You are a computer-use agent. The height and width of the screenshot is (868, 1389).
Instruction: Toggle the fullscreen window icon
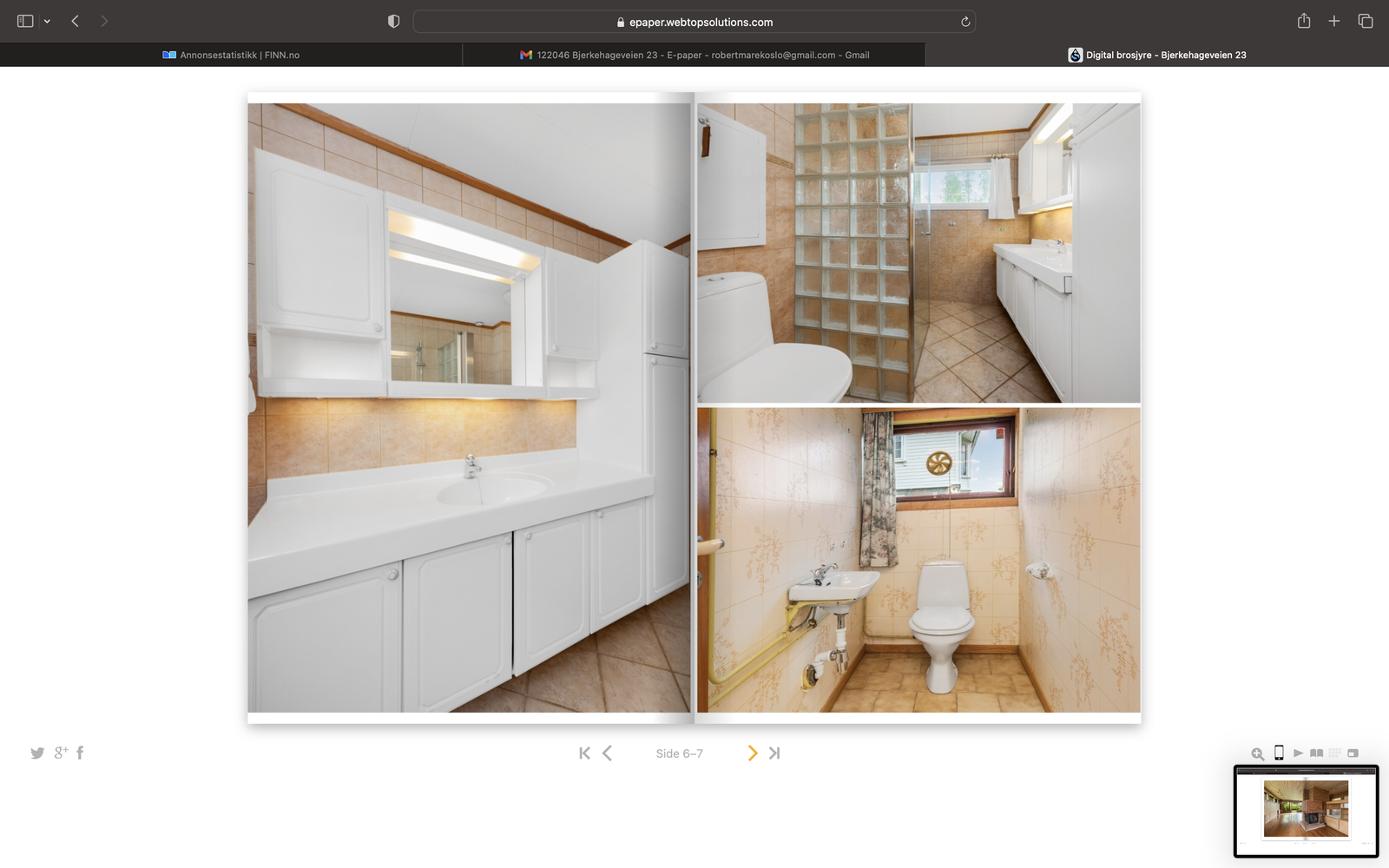[x=1353, y=753]
